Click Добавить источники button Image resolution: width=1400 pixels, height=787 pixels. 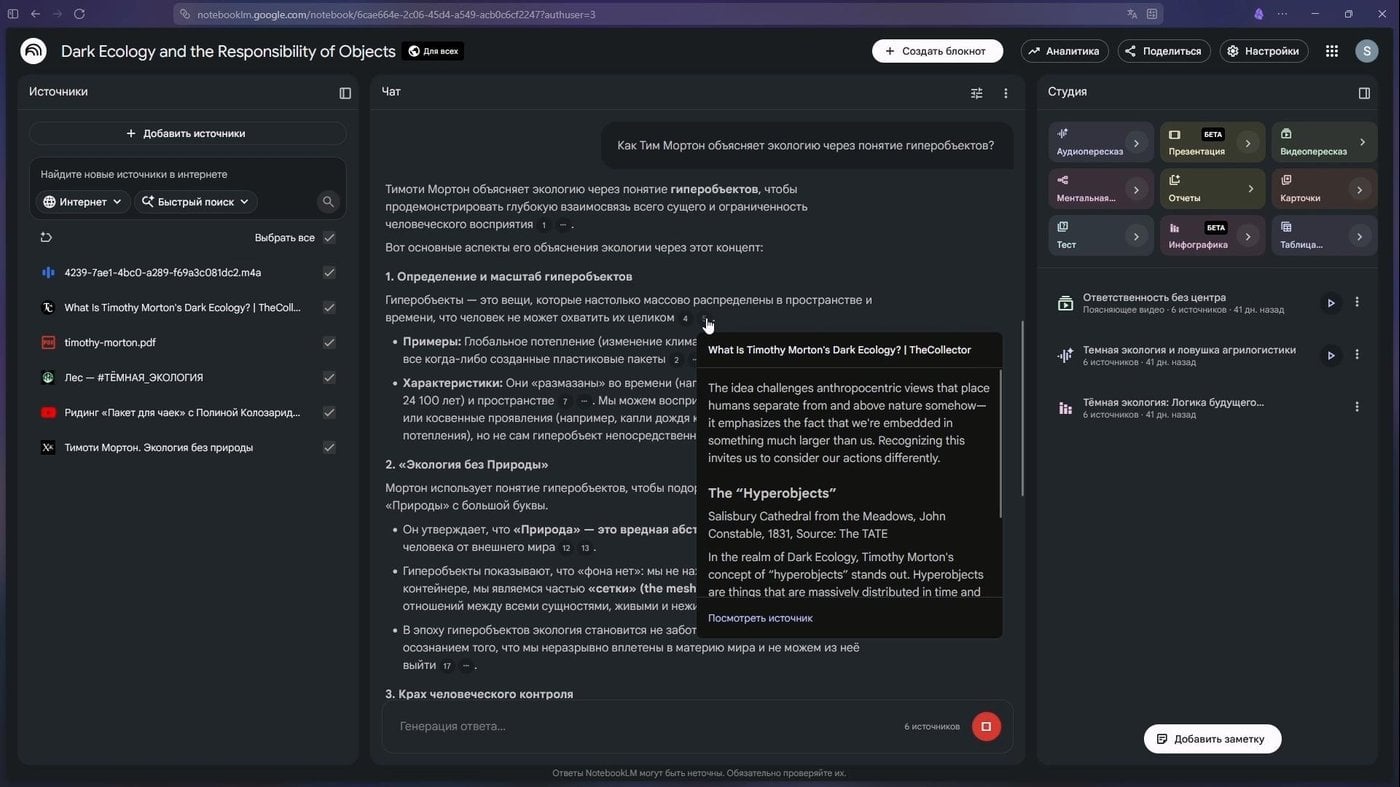pyautogui.click(x=187, y=133)
